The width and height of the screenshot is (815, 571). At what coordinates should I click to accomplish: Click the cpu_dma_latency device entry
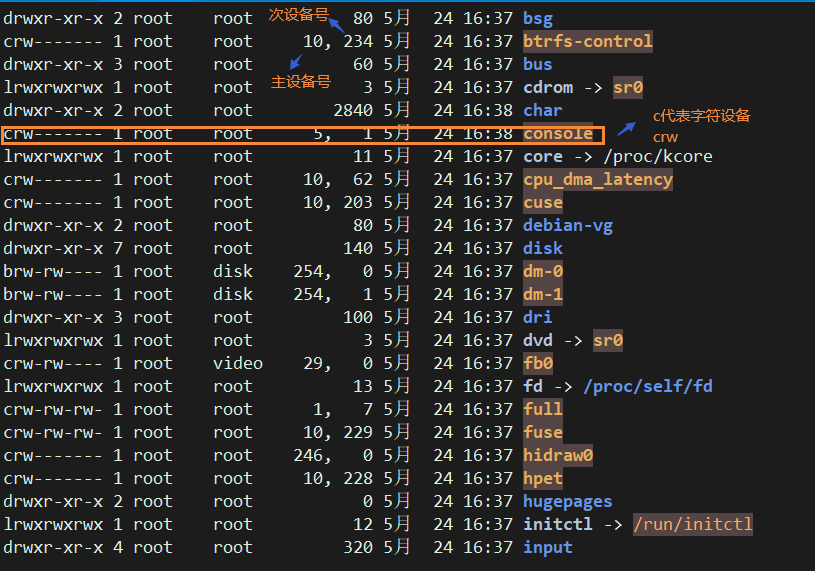(598, 179)
